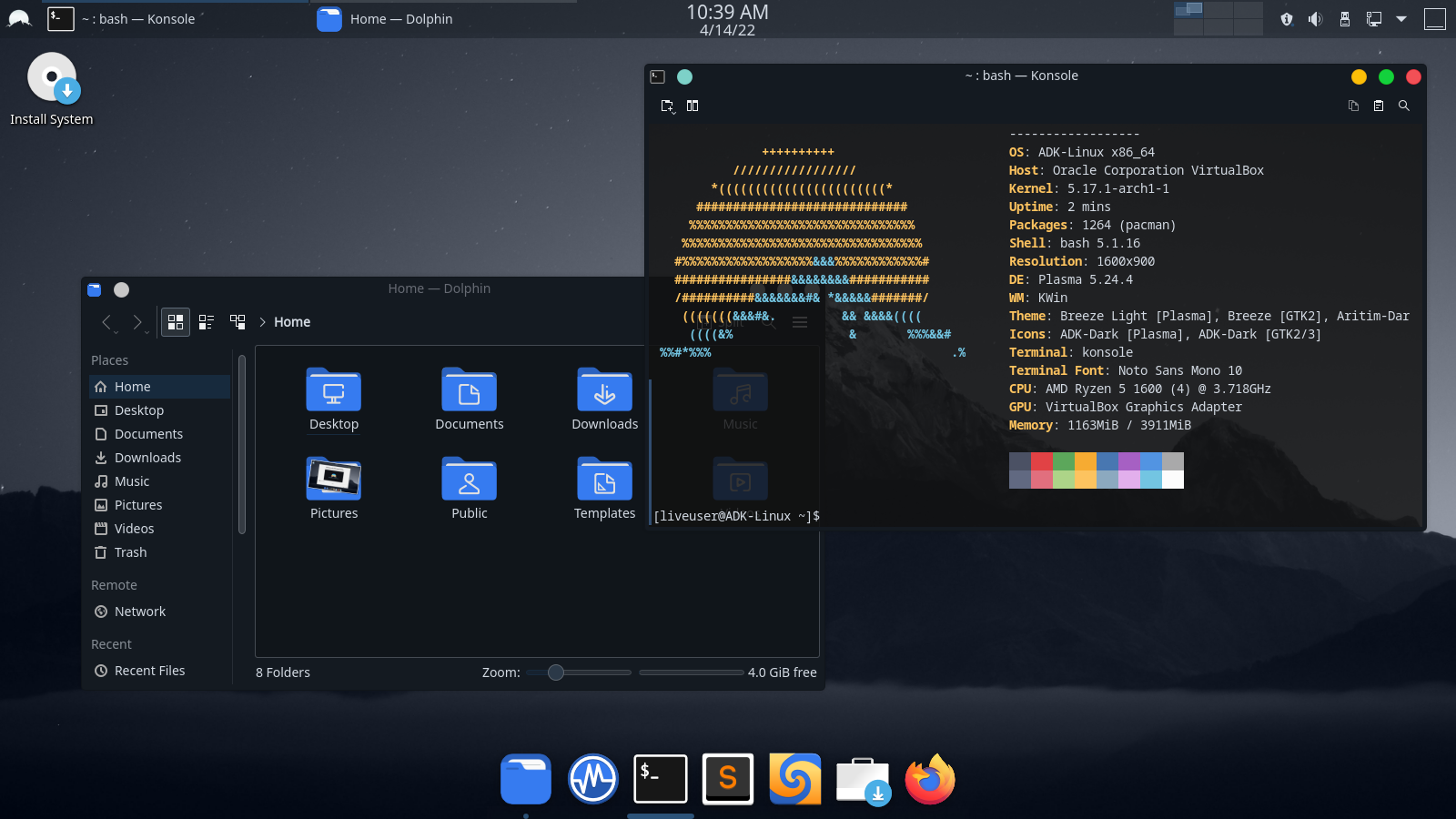Switch Dolphin to Icons view mode
The width and height of the screenshot is (1456, 819).
pos(176,322)
